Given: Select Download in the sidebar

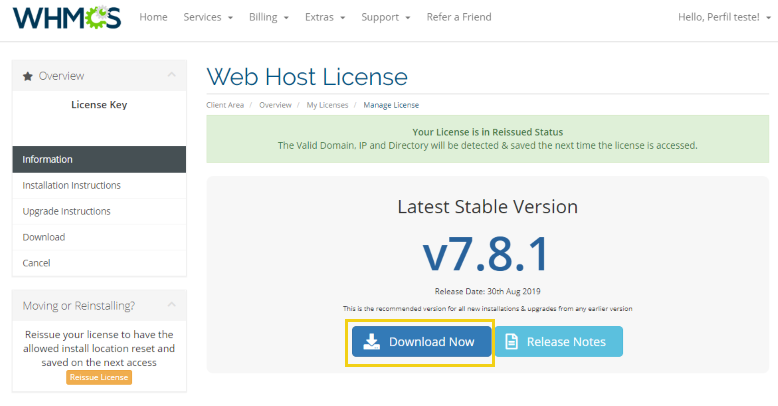Looking at the screenshot, I should pyautogui.click(x=99, y=237).
